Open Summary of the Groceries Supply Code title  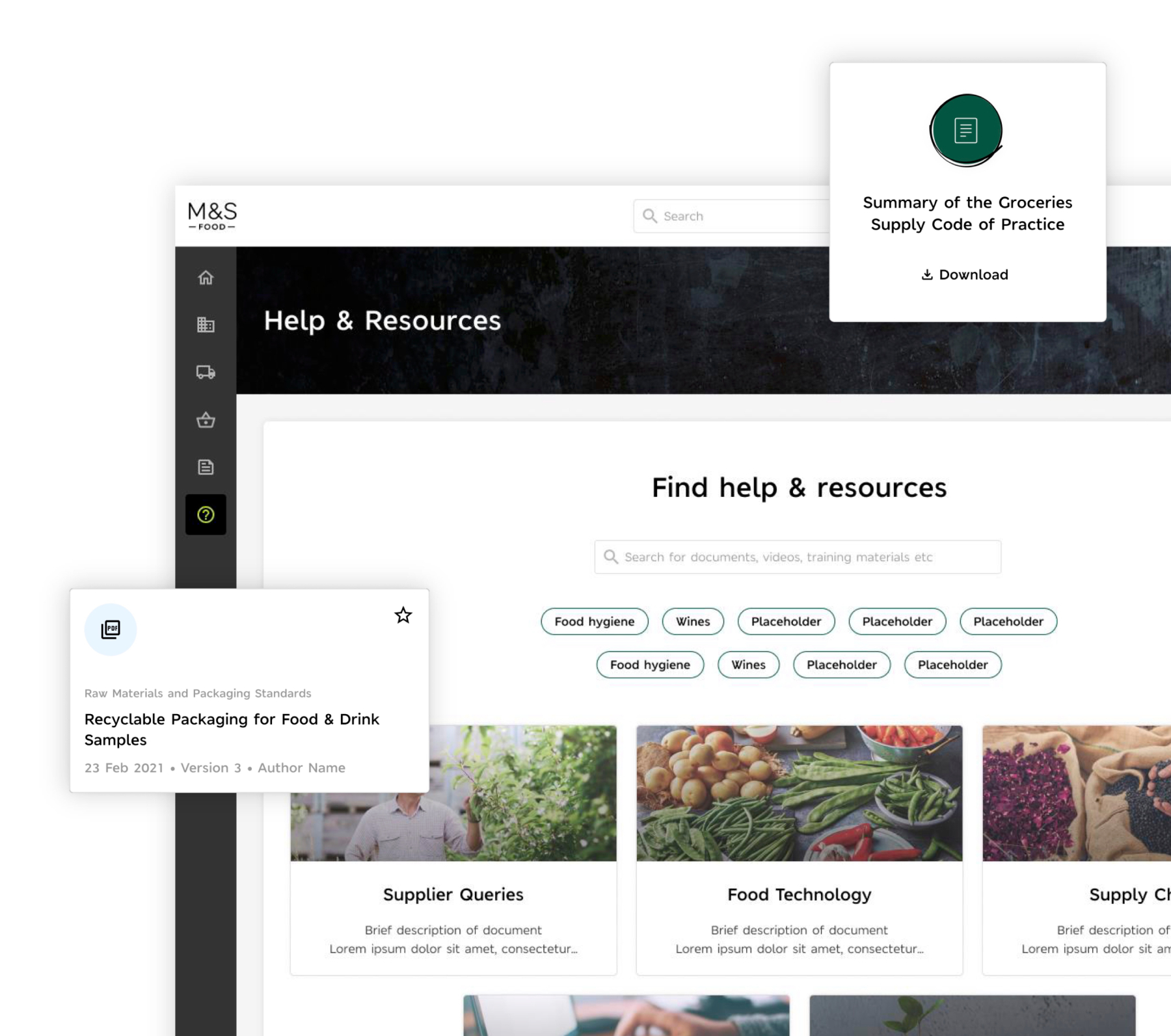pos(967,213)
